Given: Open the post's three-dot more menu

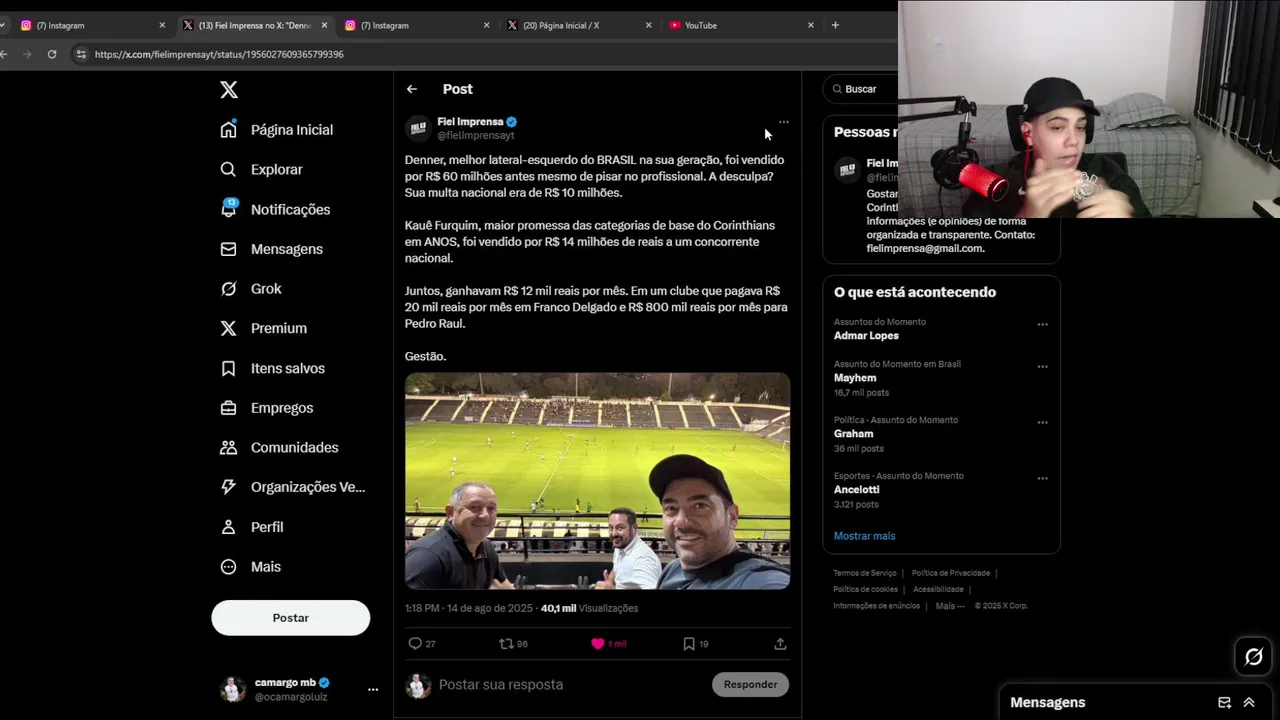Looking at the screenshot, I should (783, 122).
